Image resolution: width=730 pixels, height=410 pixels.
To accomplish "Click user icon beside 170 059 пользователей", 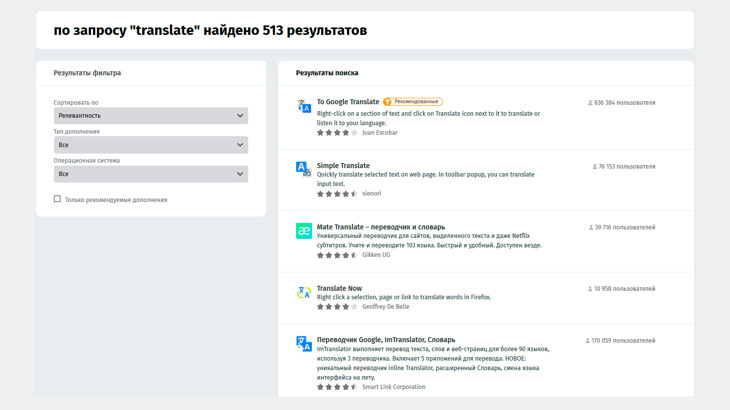I will (588, 341).
